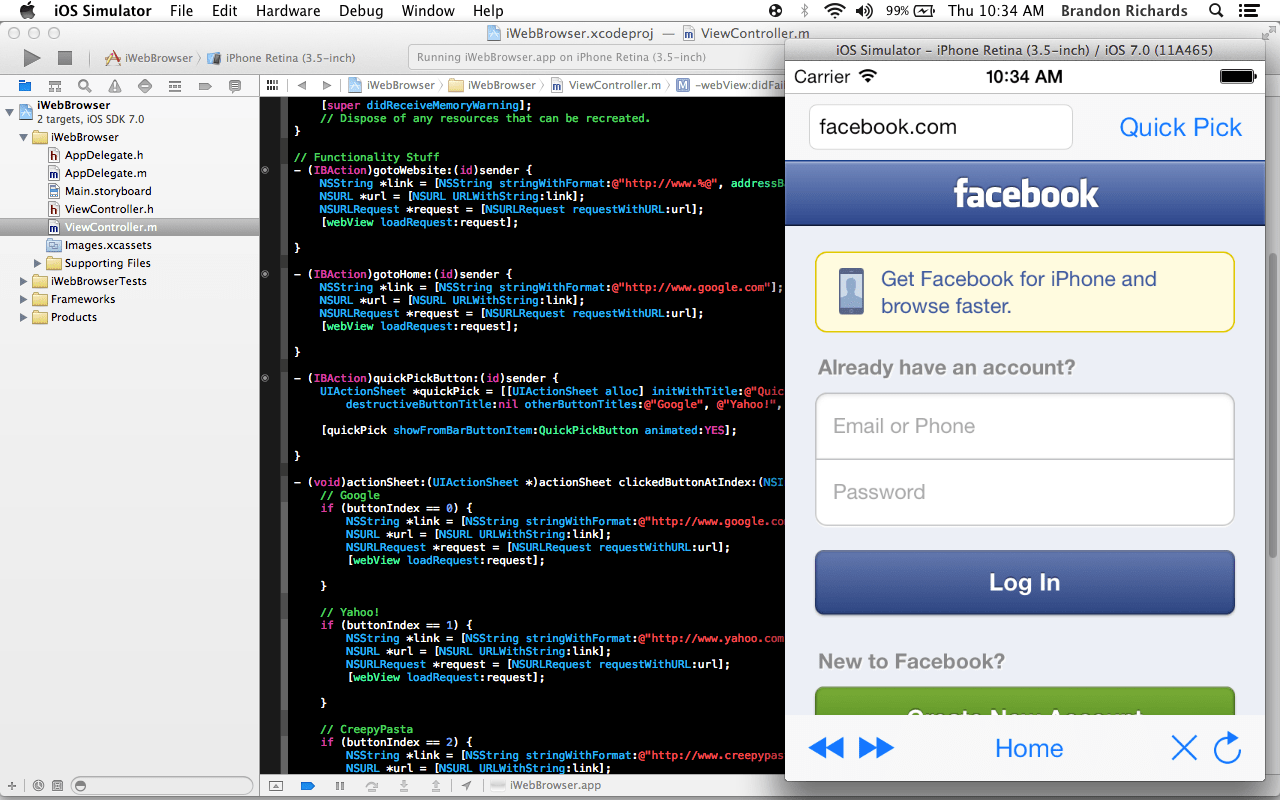Open ViewController.m jump bar segment
1280x800 pixels.
[606, 86]
